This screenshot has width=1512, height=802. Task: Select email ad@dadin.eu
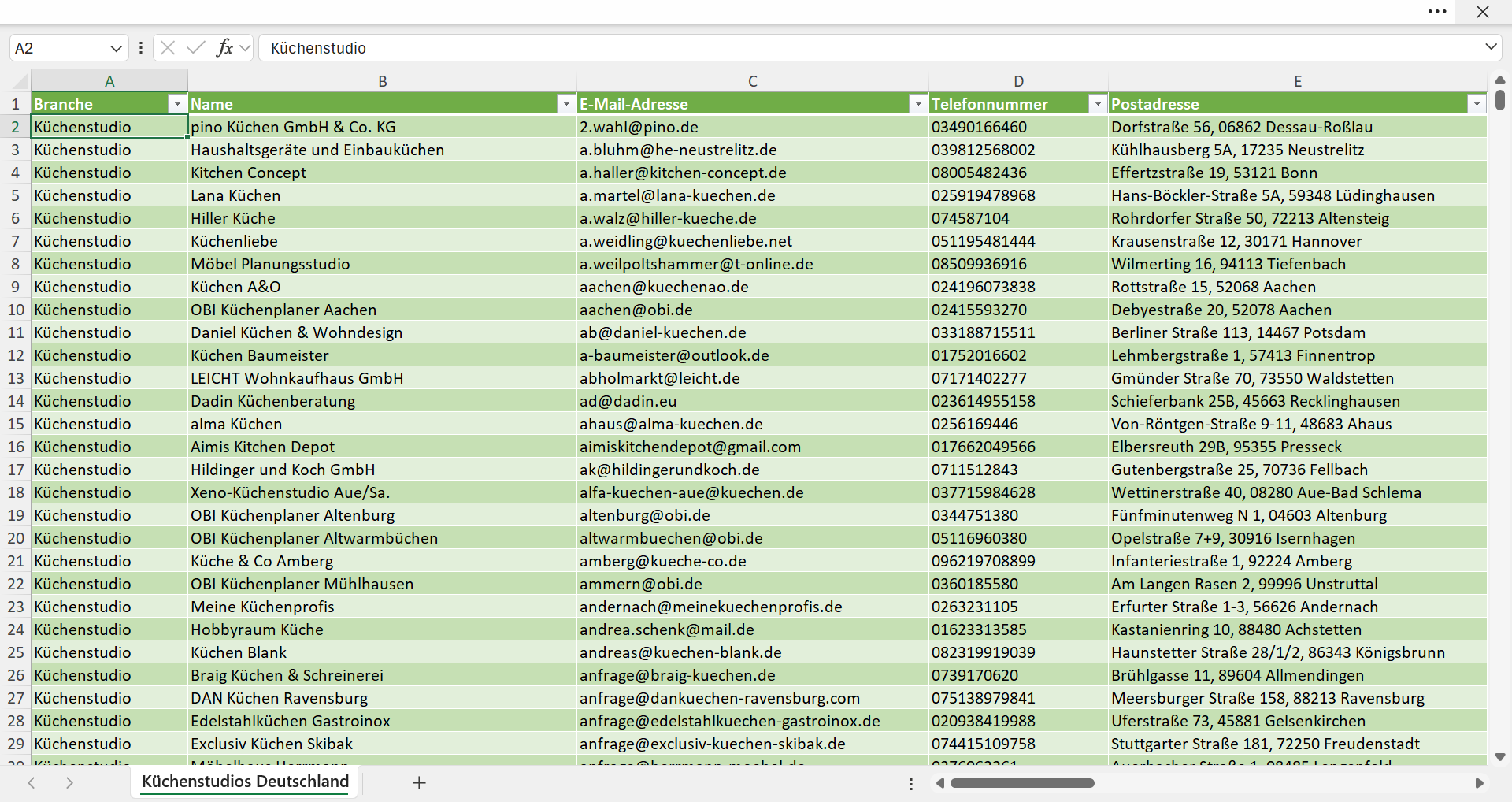click(x=753, y=401)
